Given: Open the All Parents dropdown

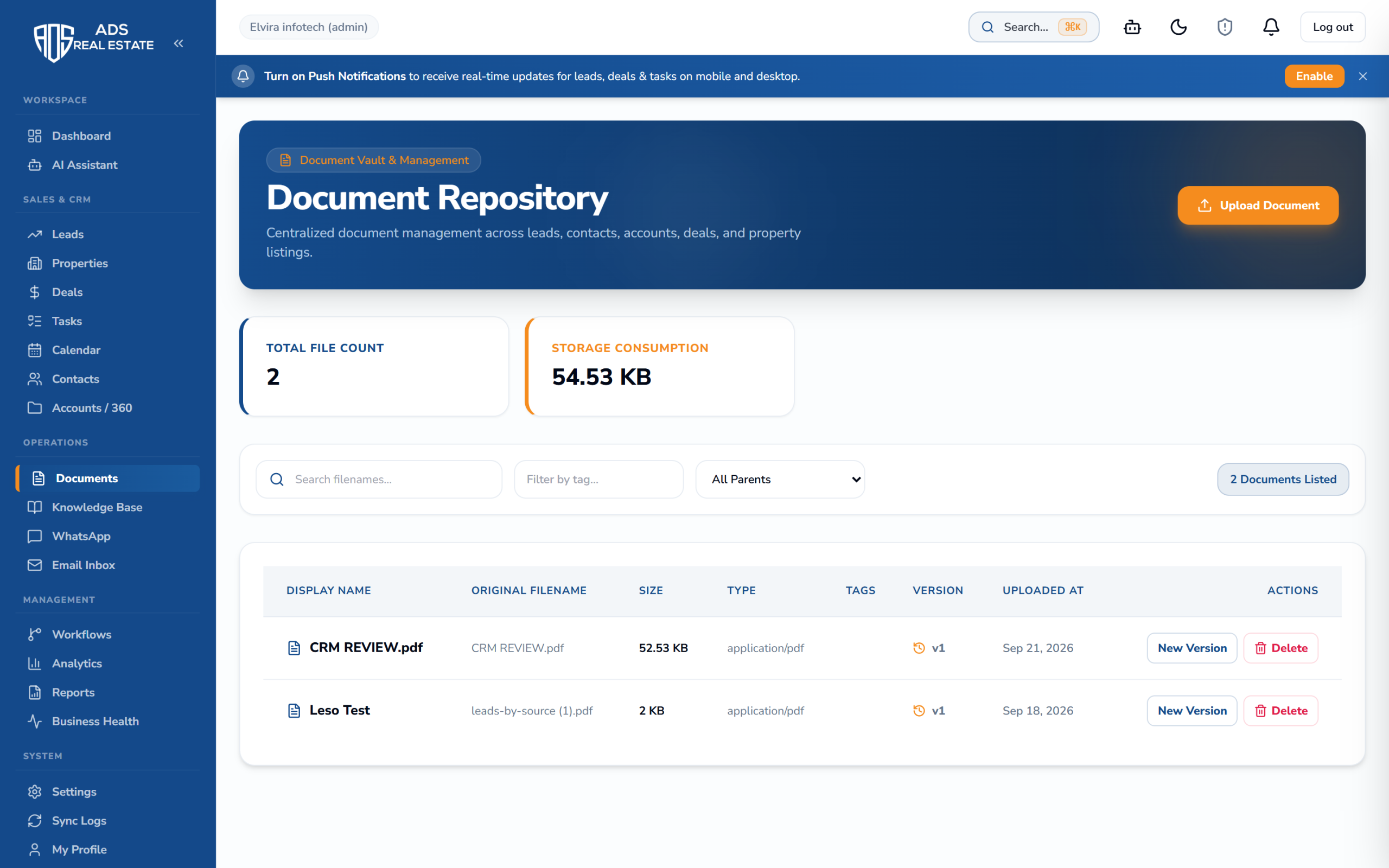Looking at the screenshot, I should coord(780,480).
